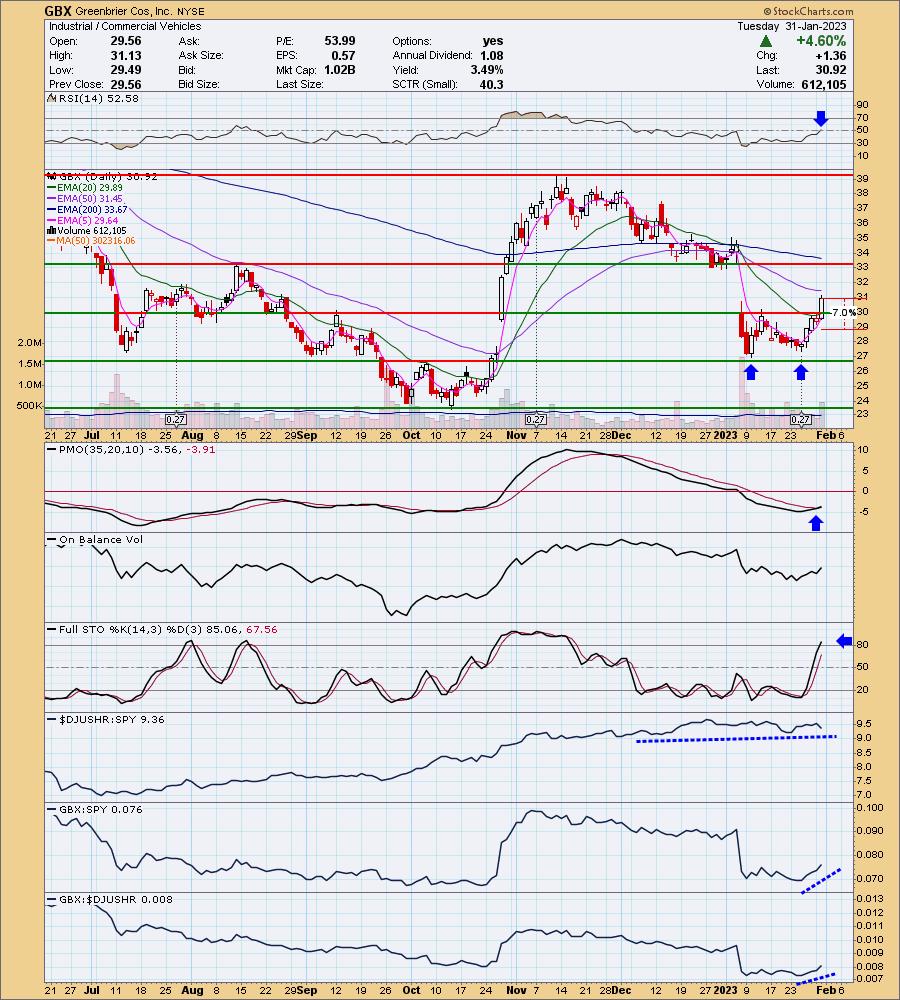This screenshot has width=900, height=1000.
Task: Click the High price value 31.13
Action: [x=126, y=55]
